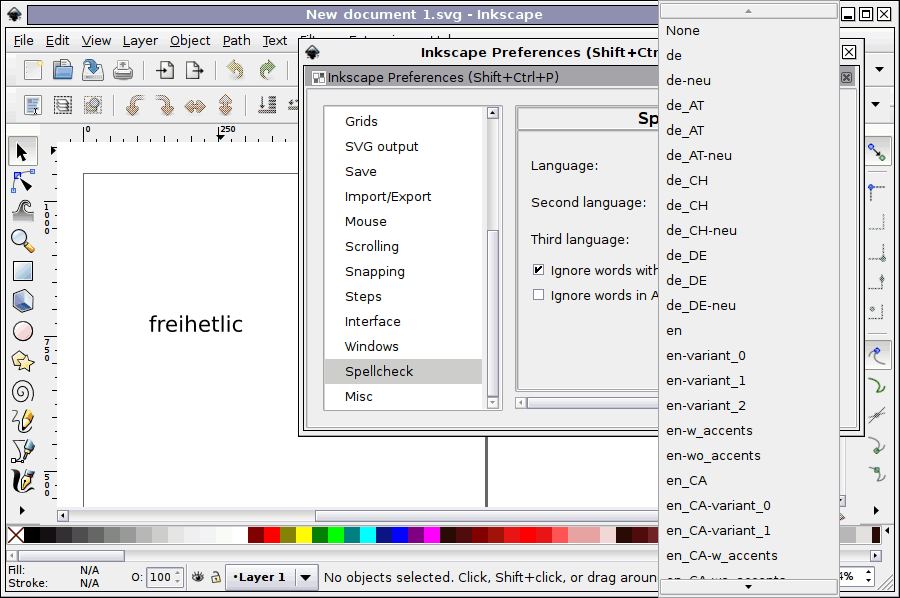900x598 pixels.
Task: Toggle Layer 1 visibility eye icon
Action: click(198, 577)
